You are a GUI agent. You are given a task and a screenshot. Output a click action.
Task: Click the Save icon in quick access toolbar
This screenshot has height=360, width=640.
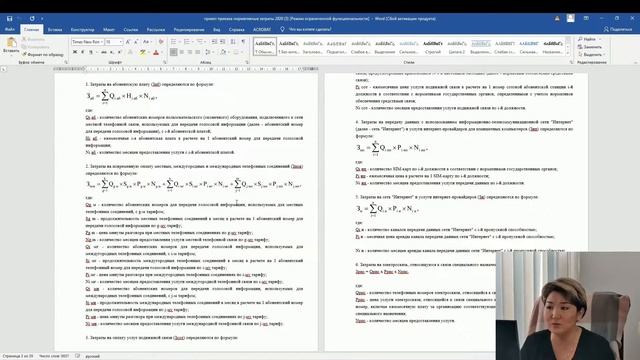9,18
